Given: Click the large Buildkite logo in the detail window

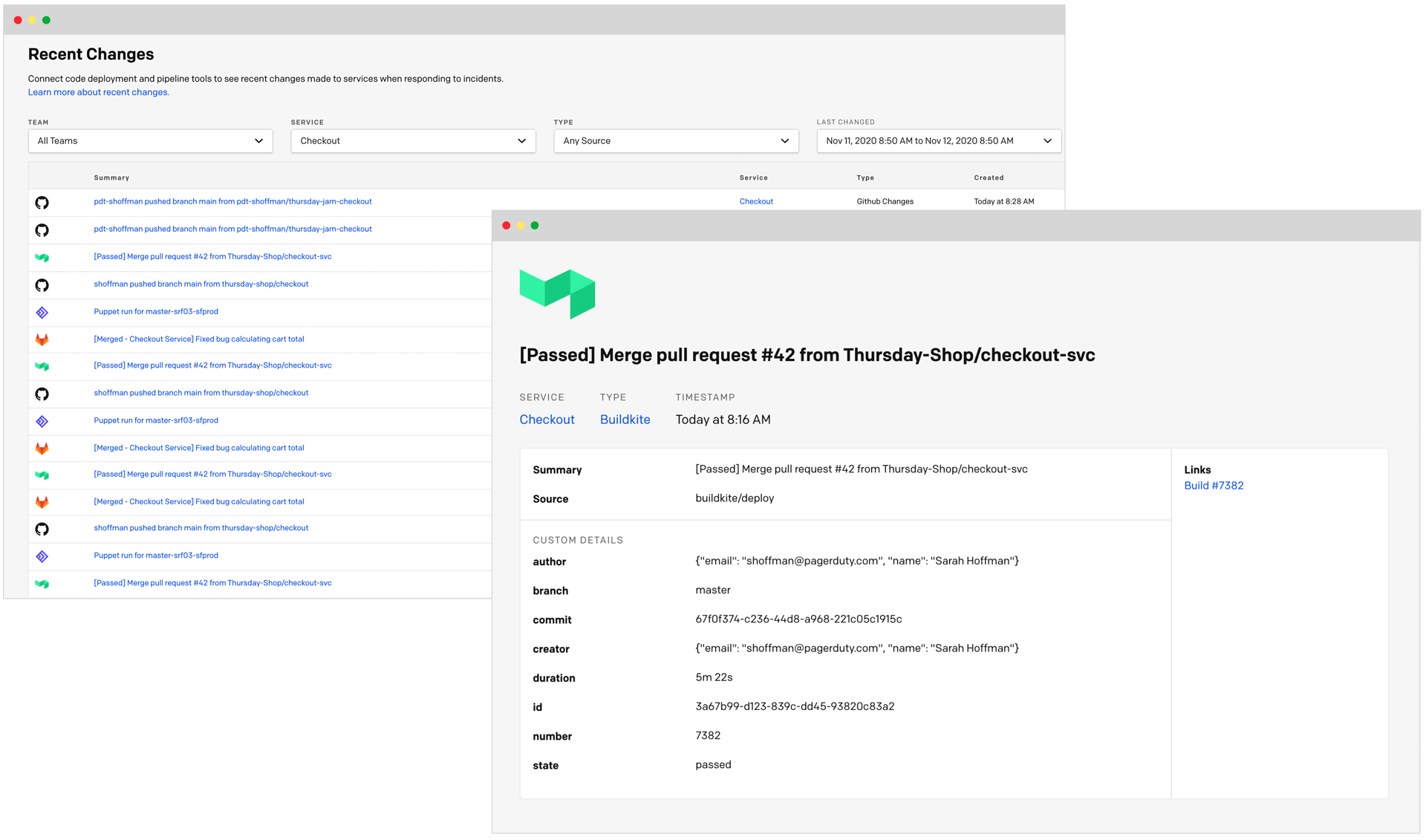Looking at the screenshot, I should pyautogui.click(x=557, y=294).
